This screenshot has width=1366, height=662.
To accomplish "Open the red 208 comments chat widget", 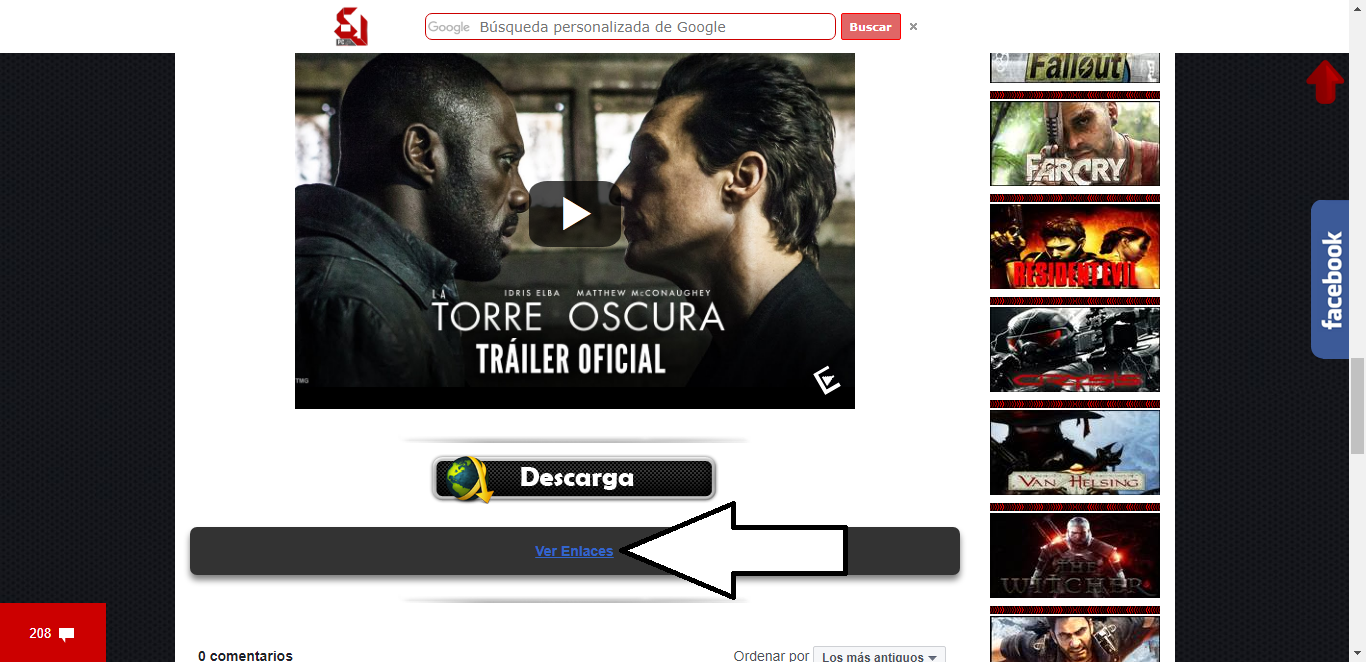I will click(52, 633).
